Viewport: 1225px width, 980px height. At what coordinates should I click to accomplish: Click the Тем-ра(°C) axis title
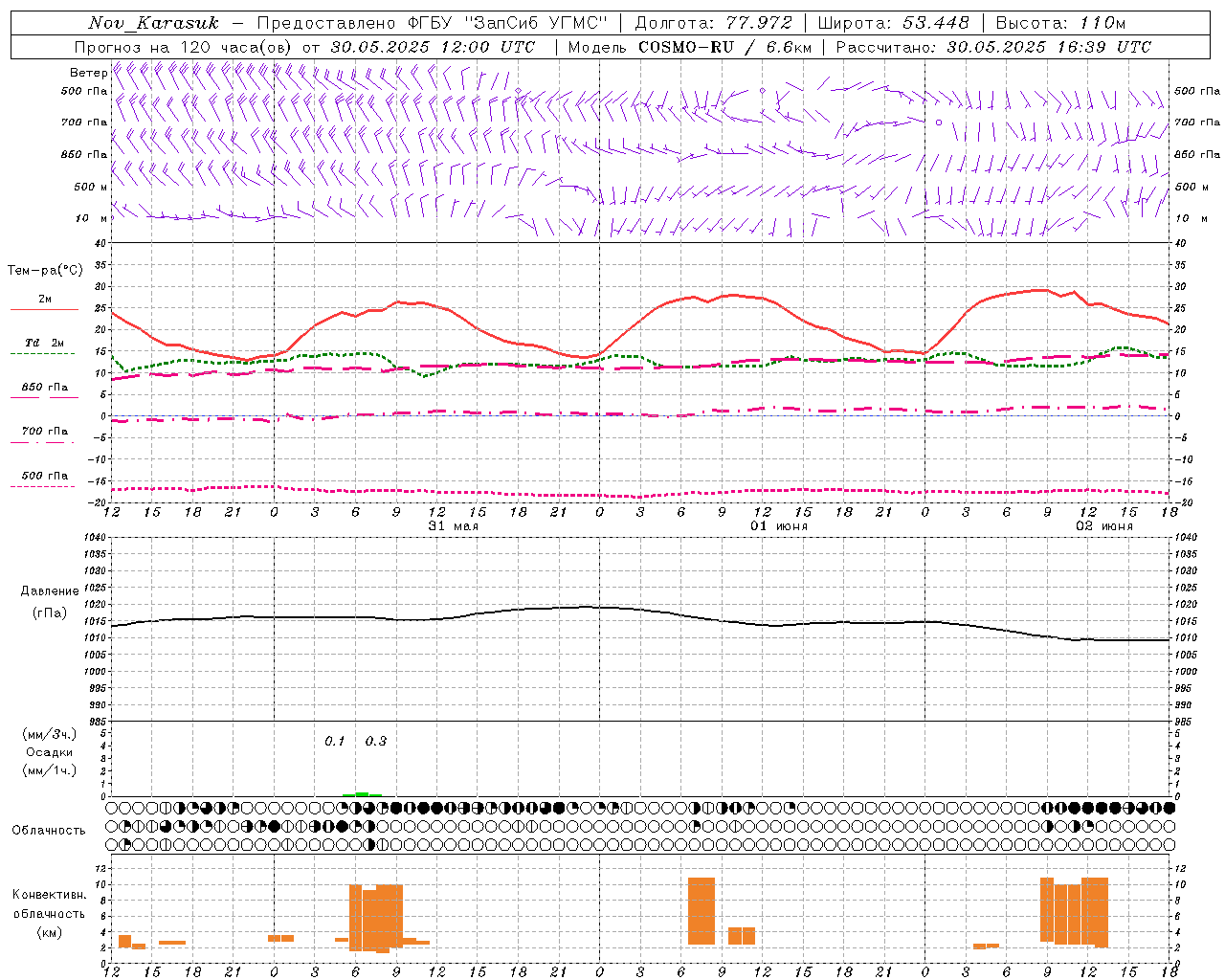(x=45, y=271)
